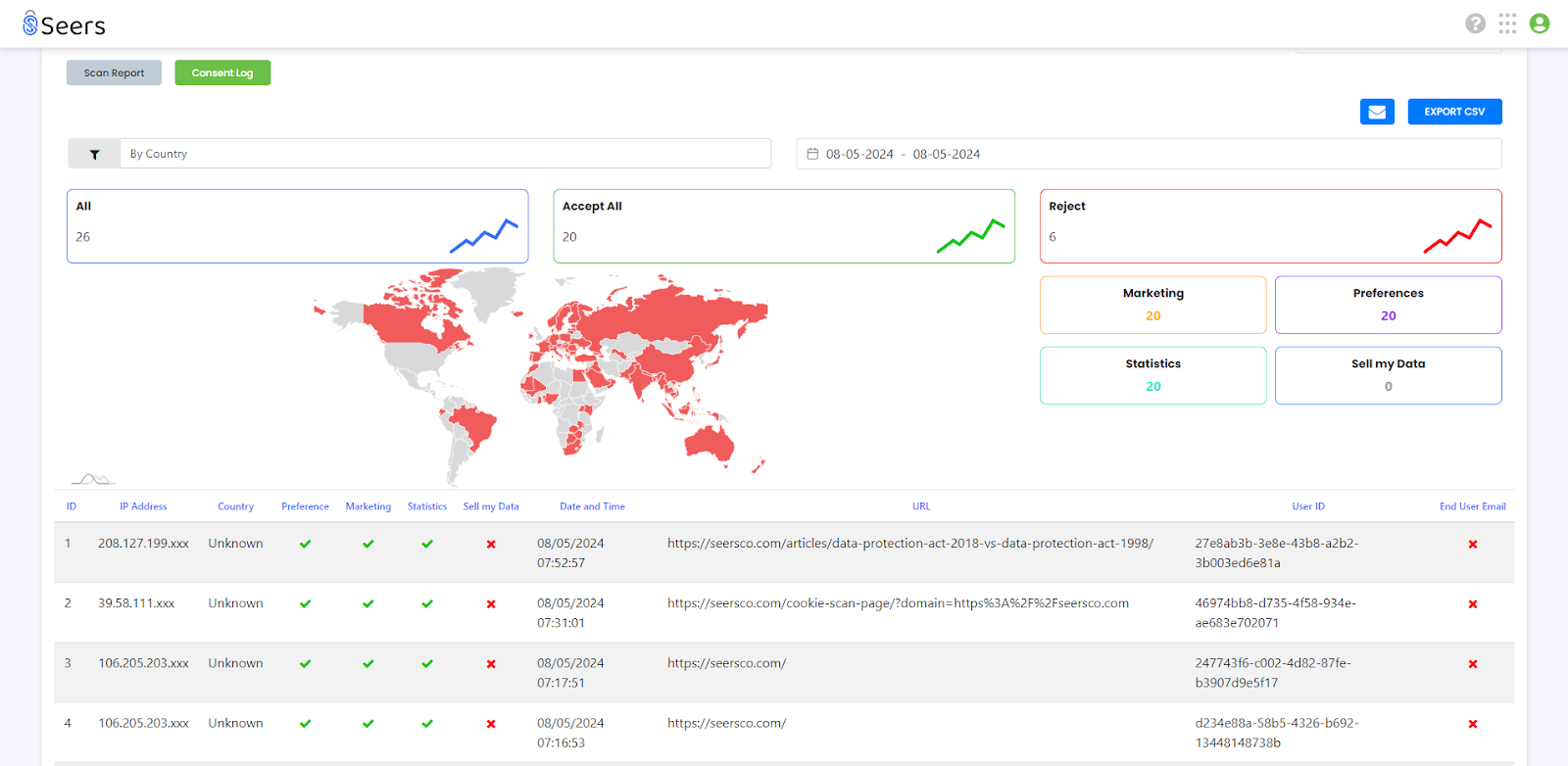Click user ID starting with d234e88a

pos(1277,733)
